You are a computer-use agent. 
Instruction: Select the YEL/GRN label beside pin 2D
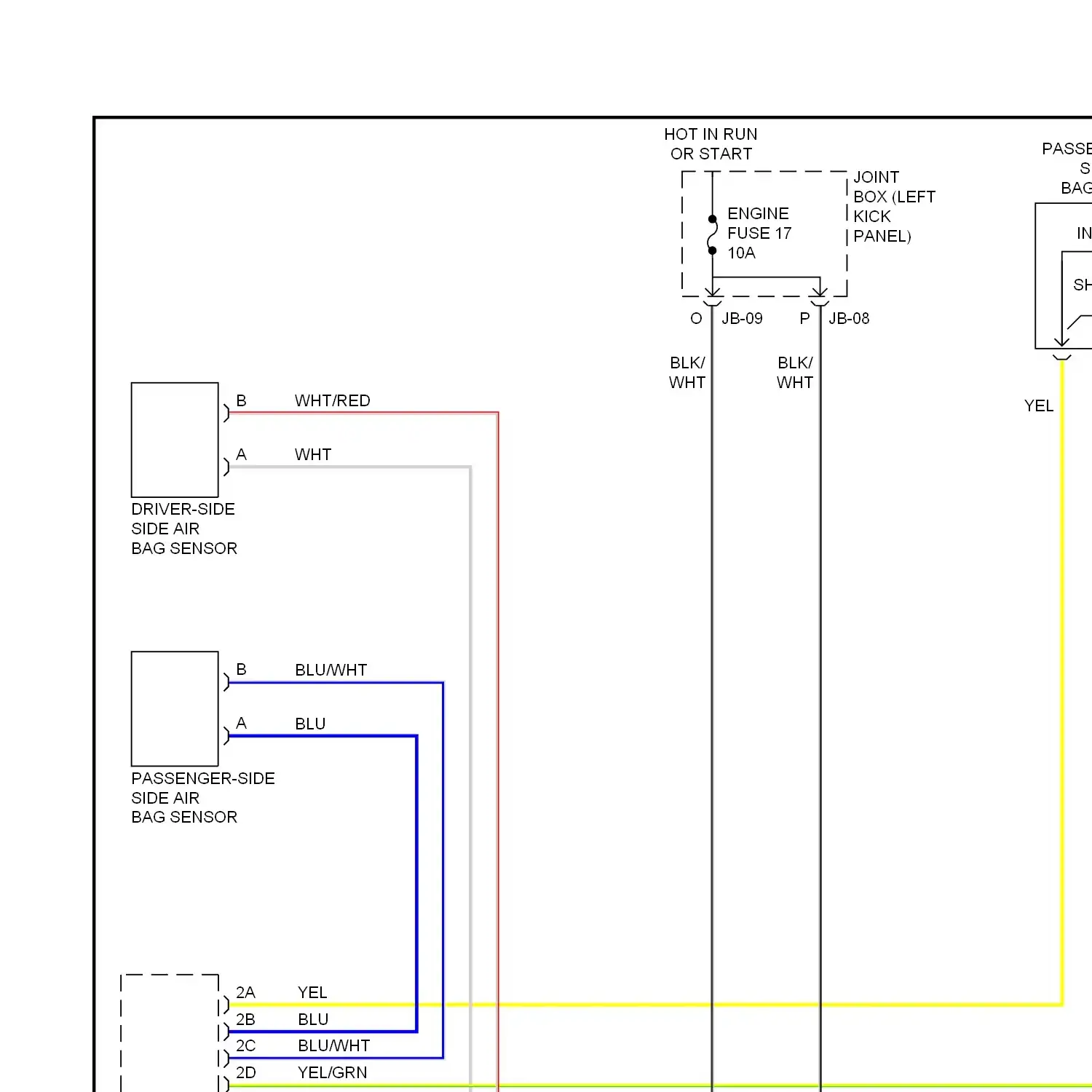[x=332, y=1073]
